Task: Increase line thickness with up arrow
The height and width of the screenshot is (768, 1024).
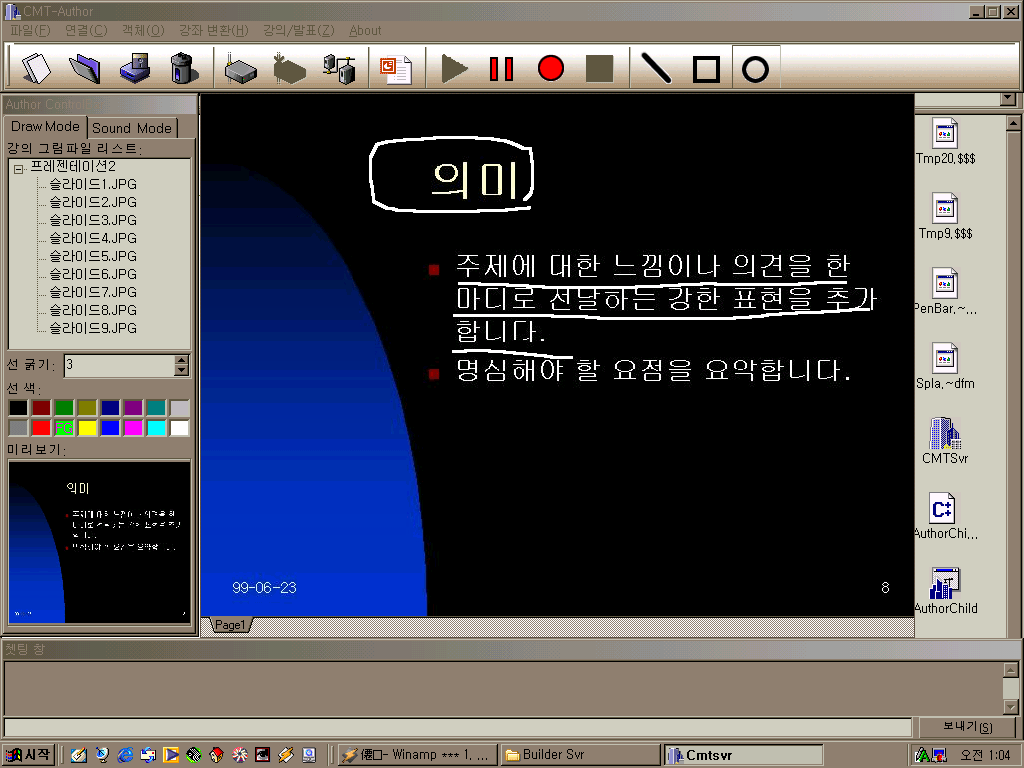Action: pos(181,360)
